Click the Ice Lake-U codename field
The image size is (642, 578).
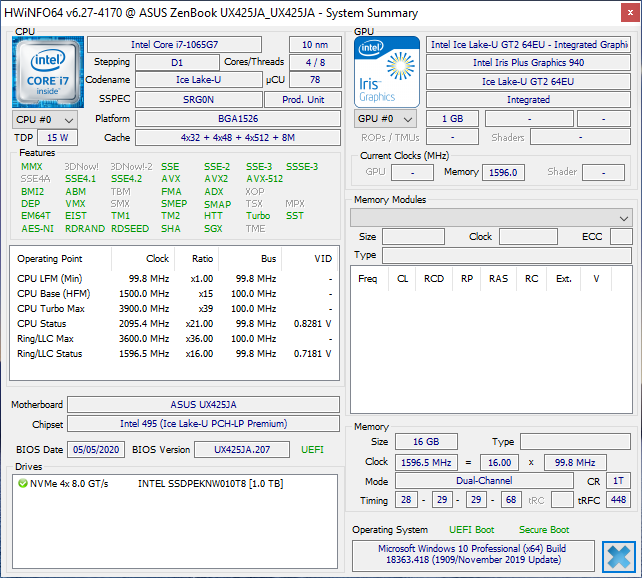(199, 80)
